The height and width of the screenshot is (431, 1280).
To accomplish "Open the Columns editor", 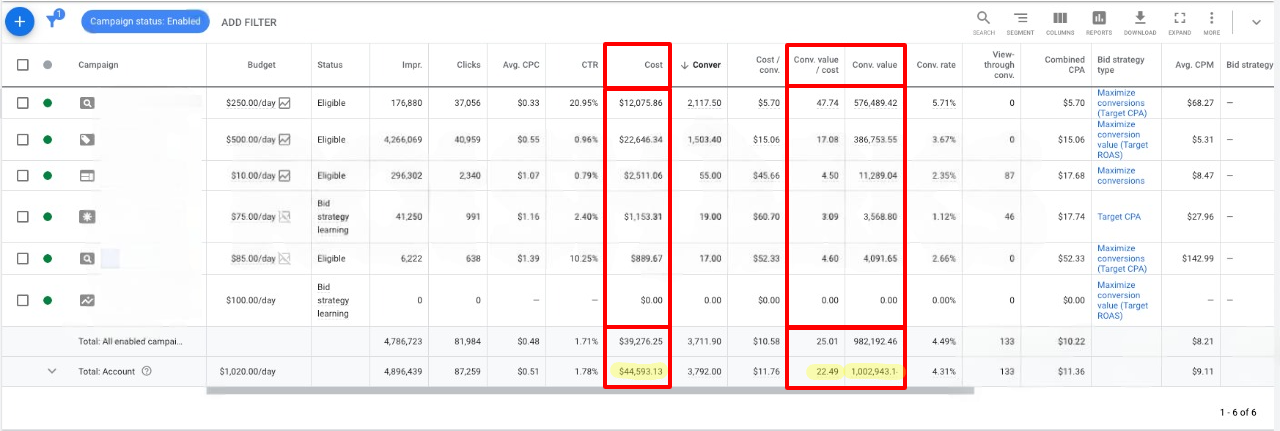I will click(1060, 18).
